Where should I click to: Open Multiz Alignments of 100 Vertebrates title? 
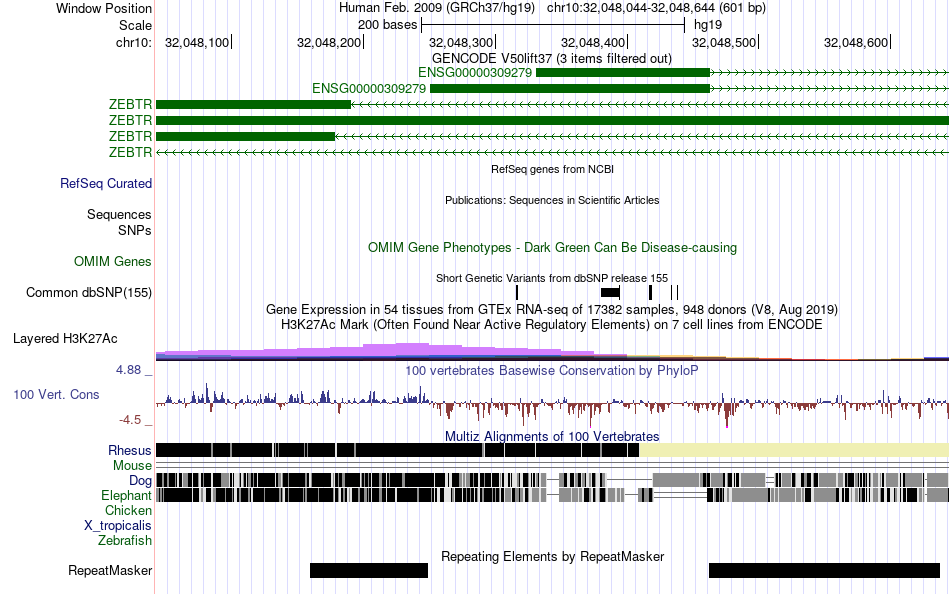point(552,436)
